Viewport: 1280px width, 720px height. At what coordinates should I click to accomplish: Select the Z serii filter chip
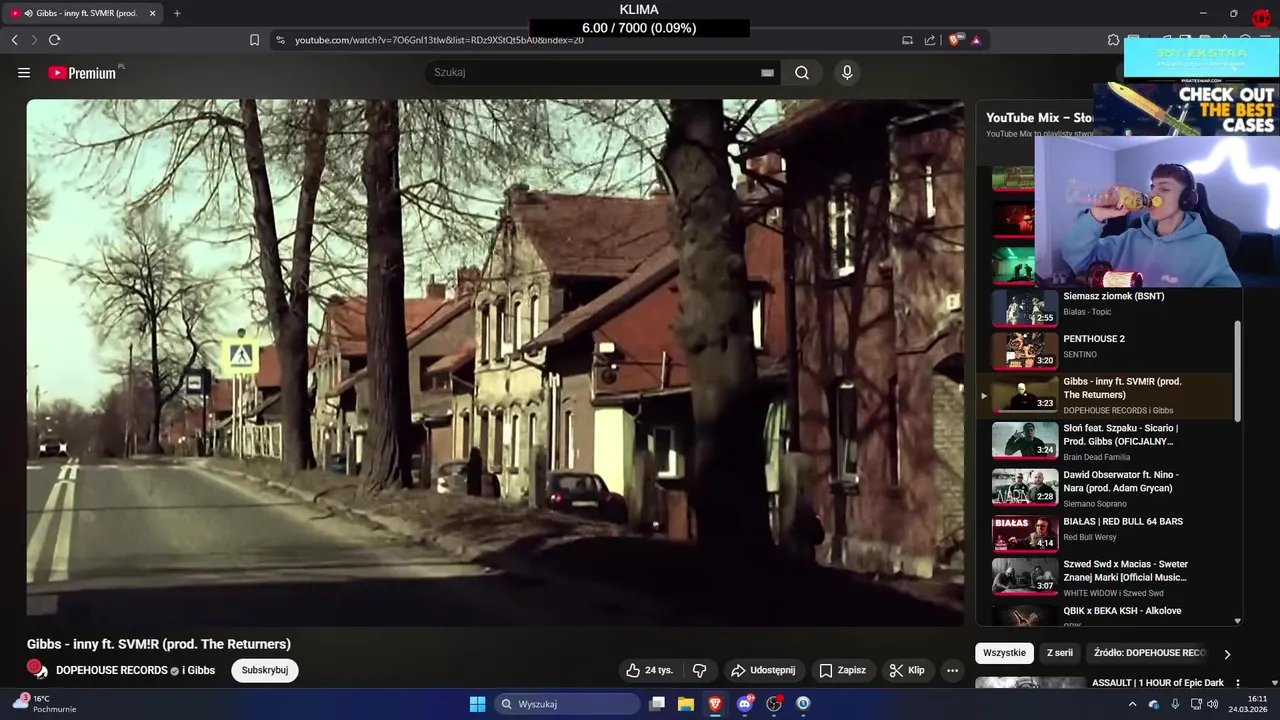tap(1060, 653)
